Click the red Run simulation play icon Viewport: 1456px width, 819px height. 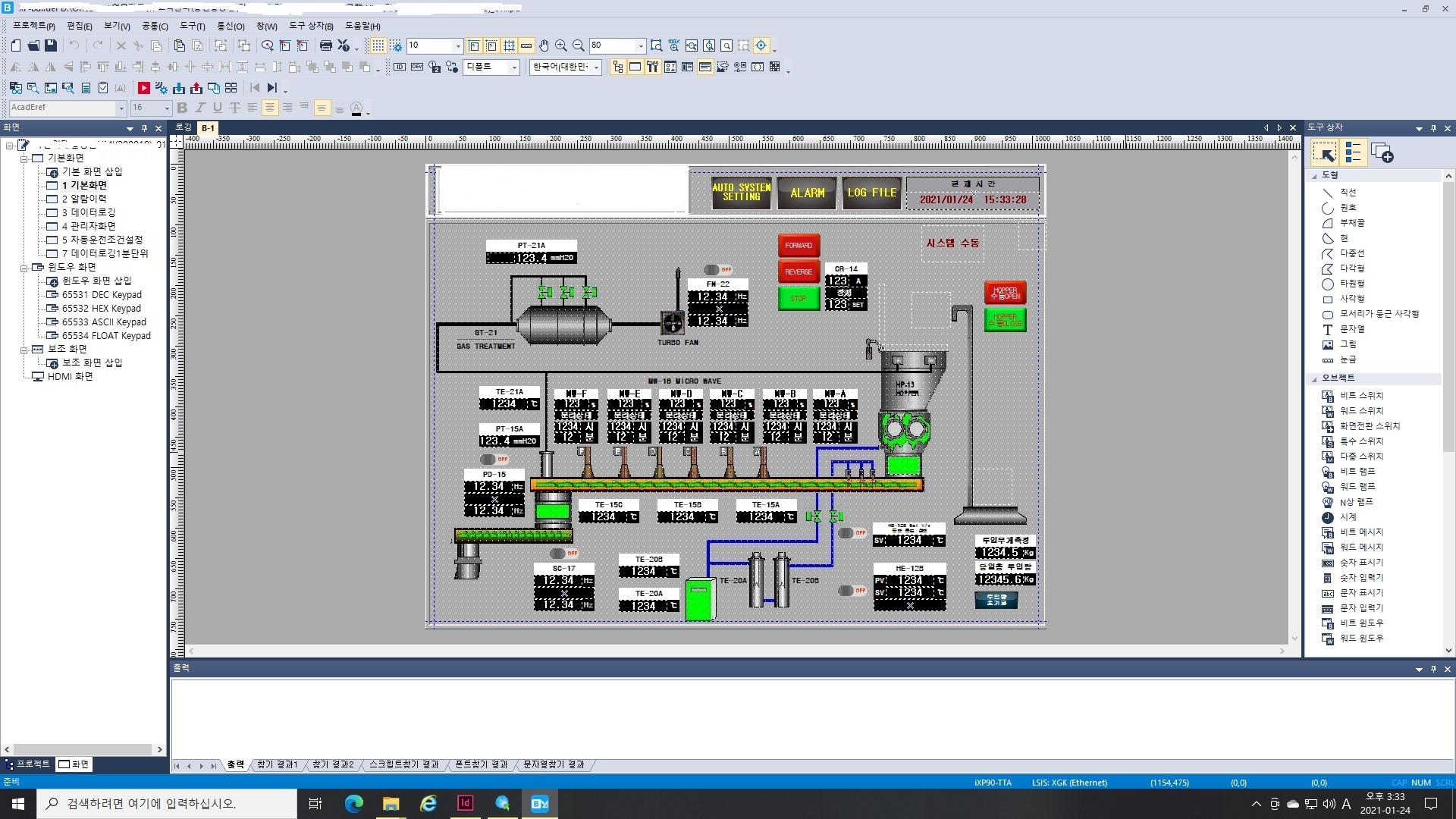pyautogui.click(x=143, y=88)
